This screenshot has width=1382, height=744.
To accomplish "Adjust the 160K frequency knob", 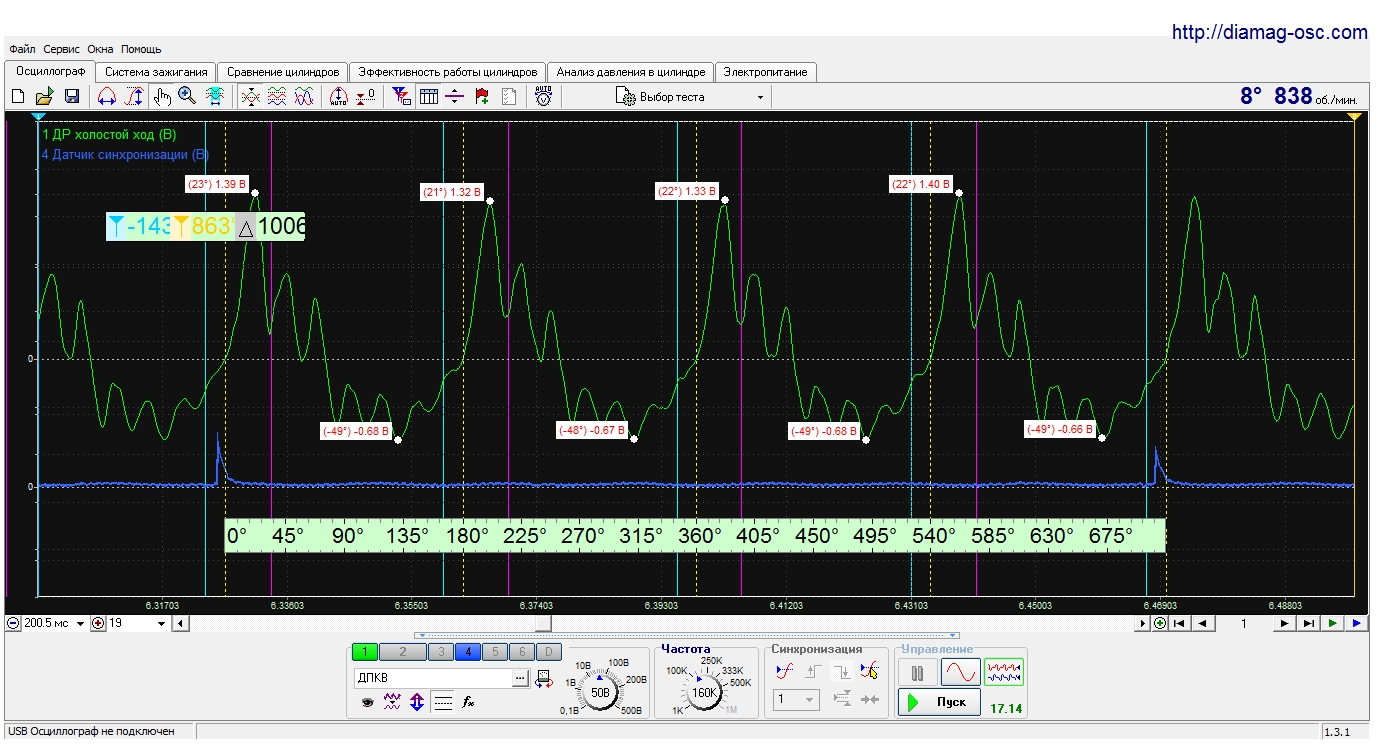I will point(704,692).
